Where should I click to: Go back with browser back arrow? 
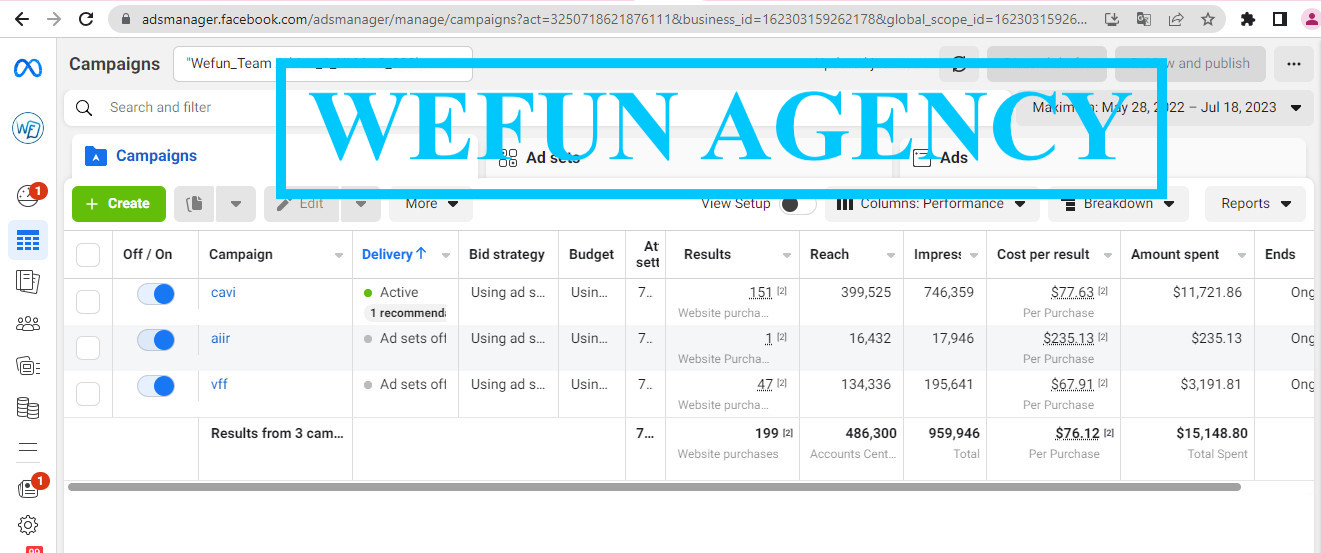[x=21, y=18]
